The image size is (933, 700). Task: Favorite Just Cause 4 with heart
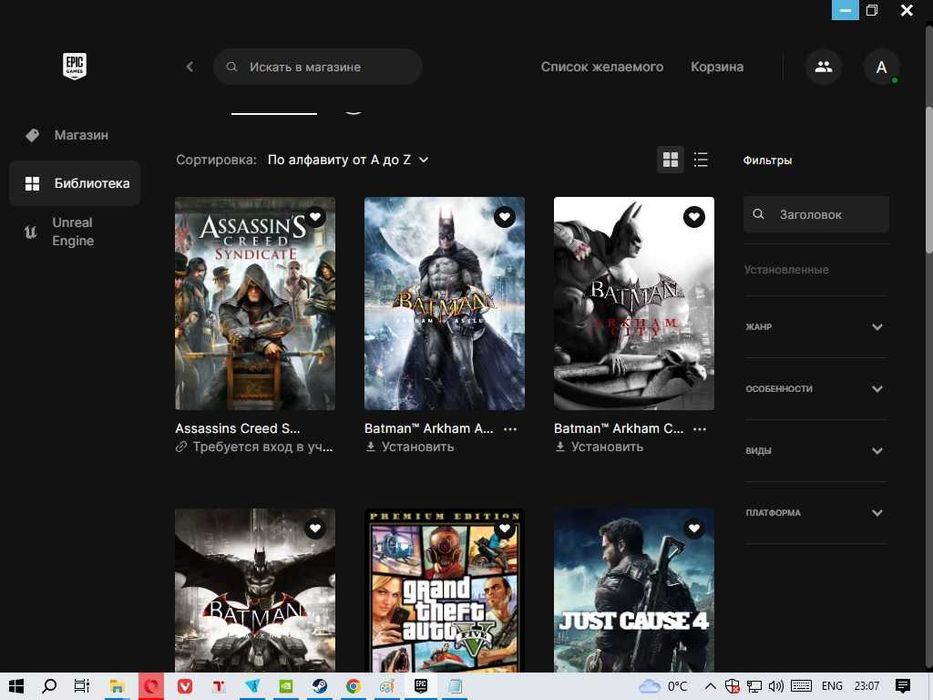694,529
